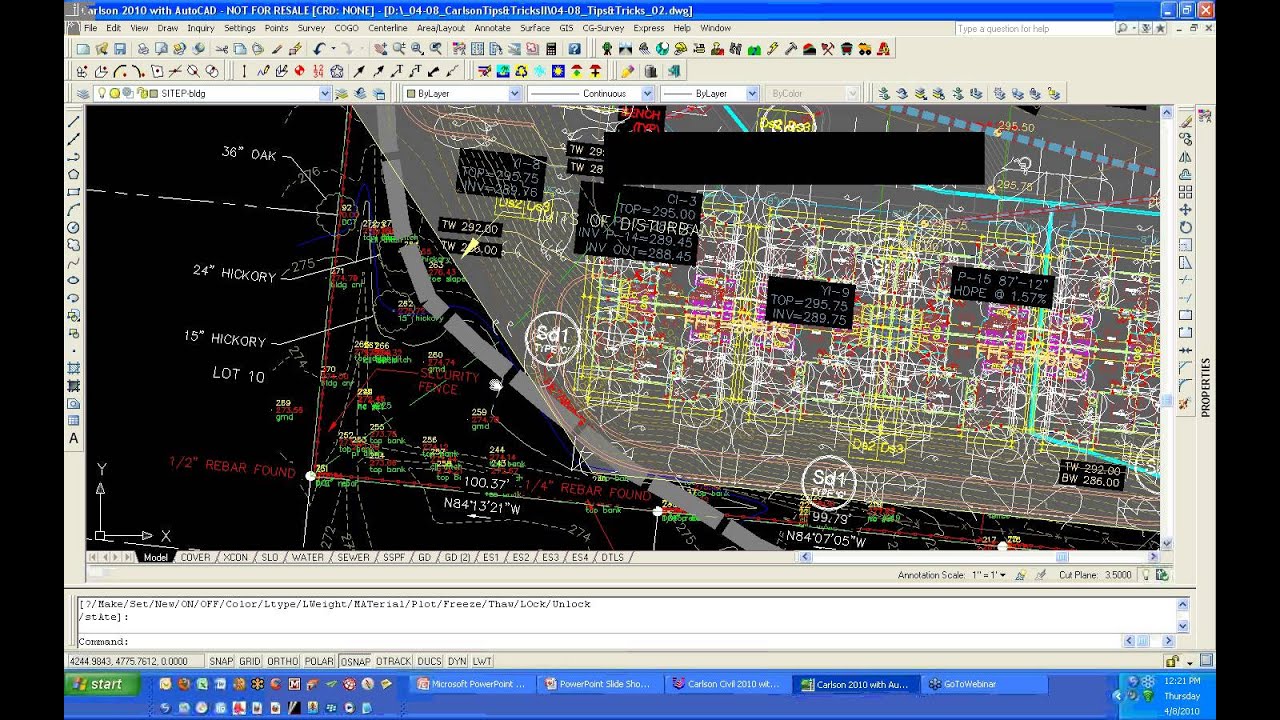
Task: Toggle POLAR tracking in the status bar
Action: tap(319, 661)
